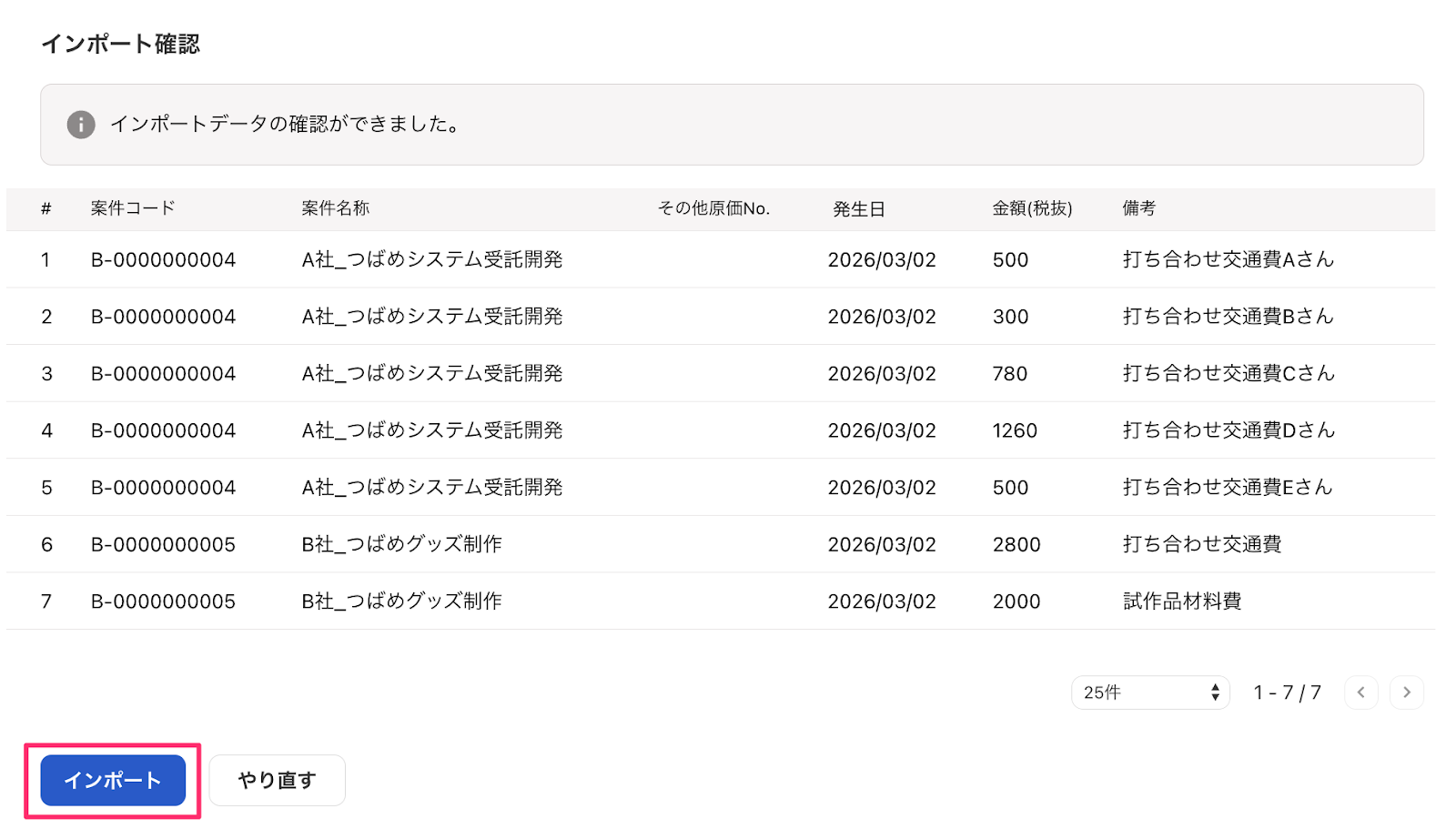Select 打ち合わせ交通費Cさん remark cell
This screenshot has width=1456, height=829.
tap(1228, 373)
